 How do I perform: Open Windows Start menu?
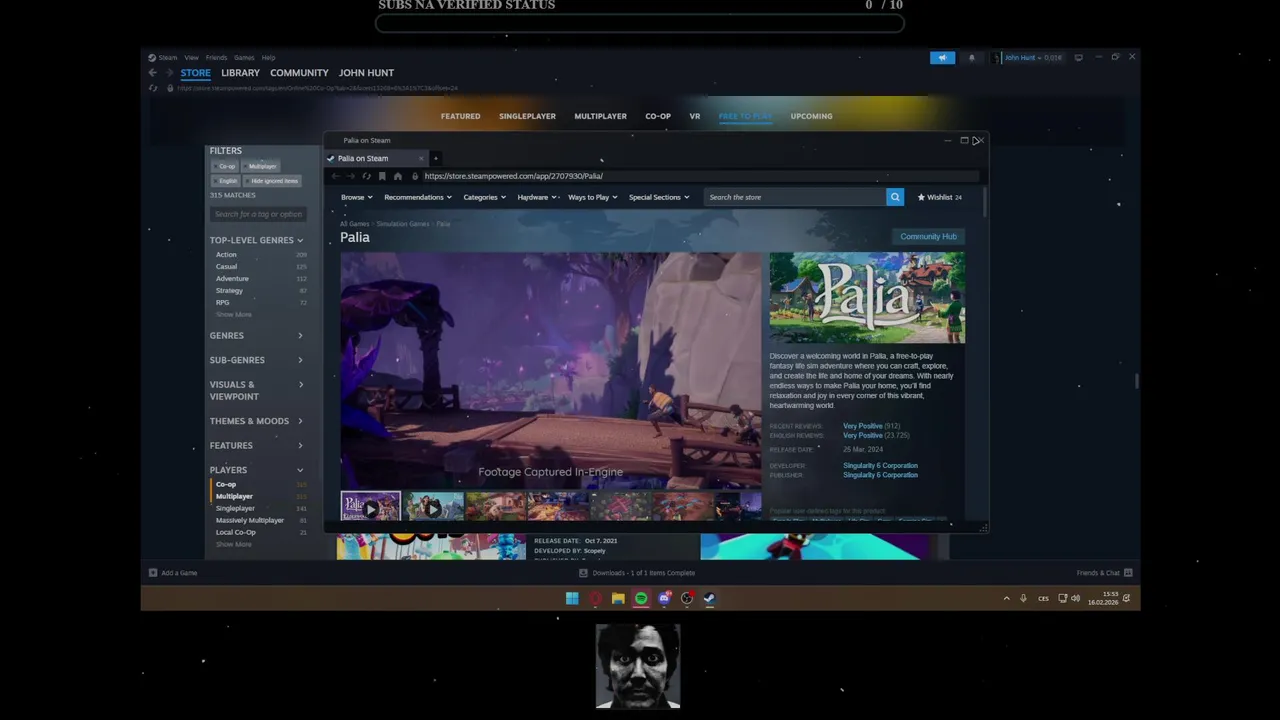tap(572, 598)
